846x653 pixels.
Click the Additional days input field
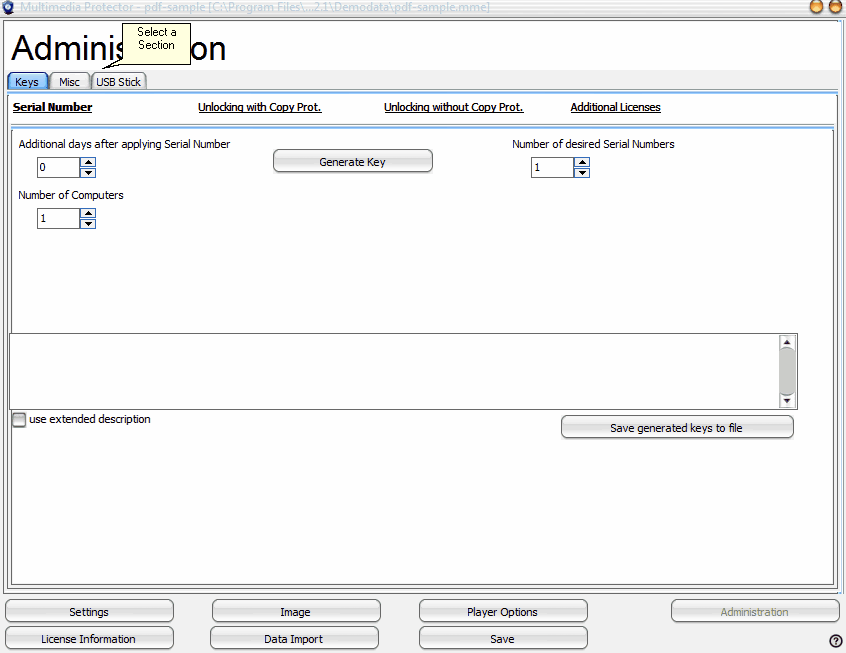coord(58,168)
